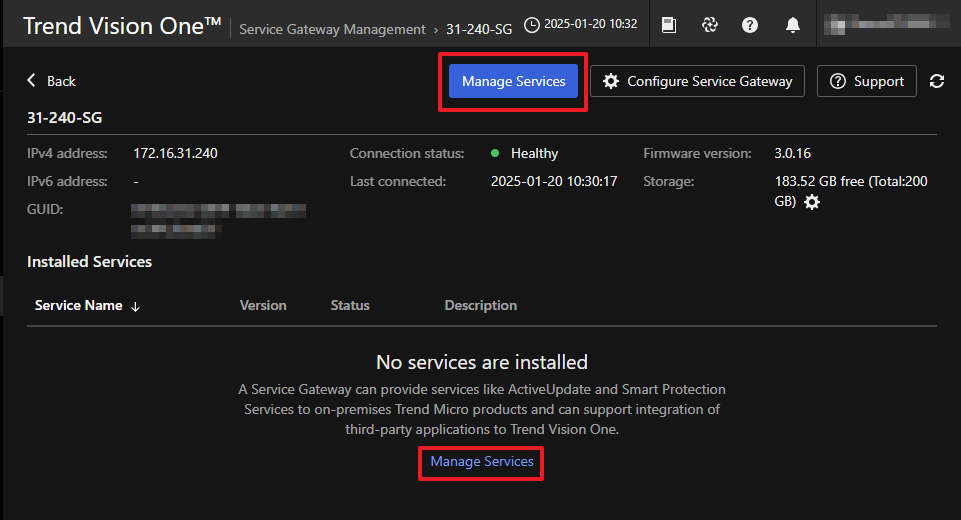Screen dimensions: 961x520
Task: Click the refresh icon beside Support
Action: pos(937,82)
